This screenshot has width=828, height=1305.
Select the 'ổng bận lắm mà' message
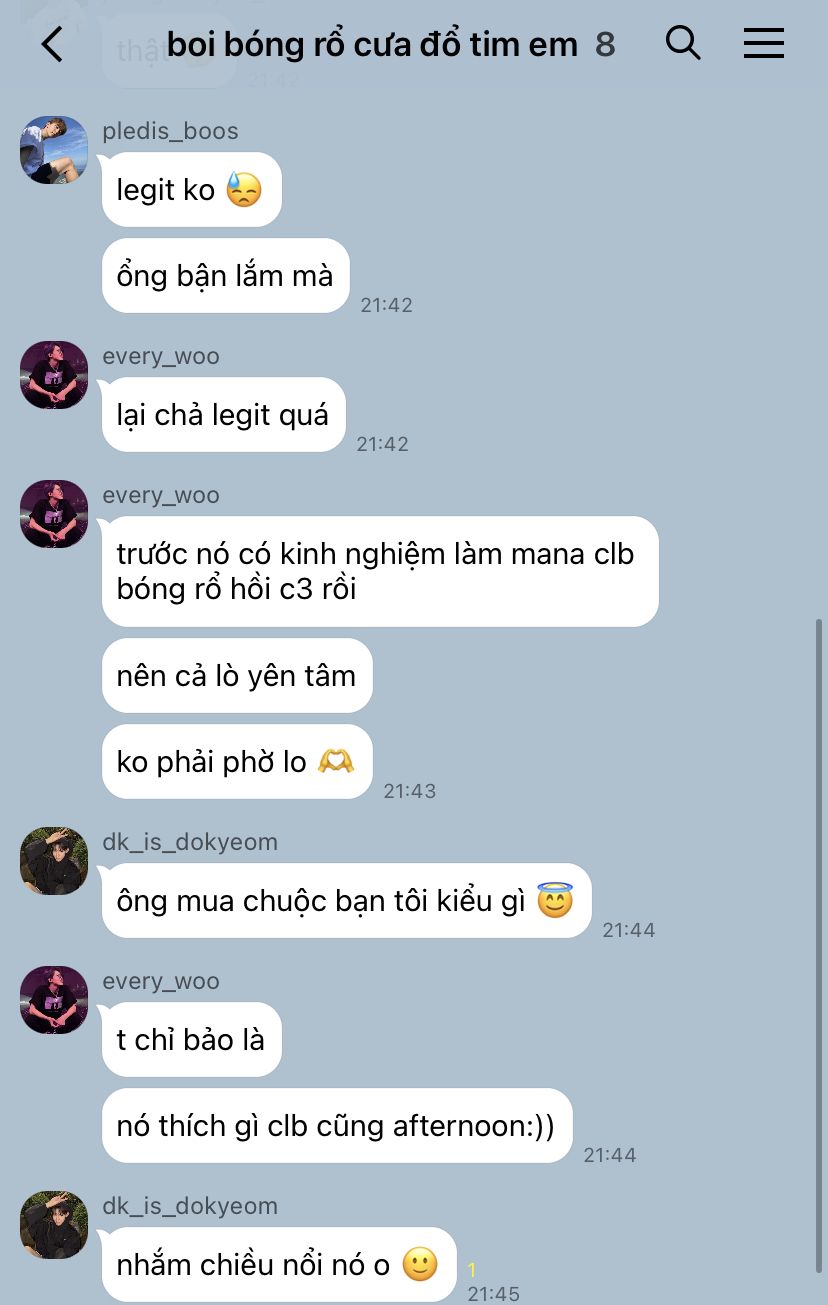[x=226, y=275]
